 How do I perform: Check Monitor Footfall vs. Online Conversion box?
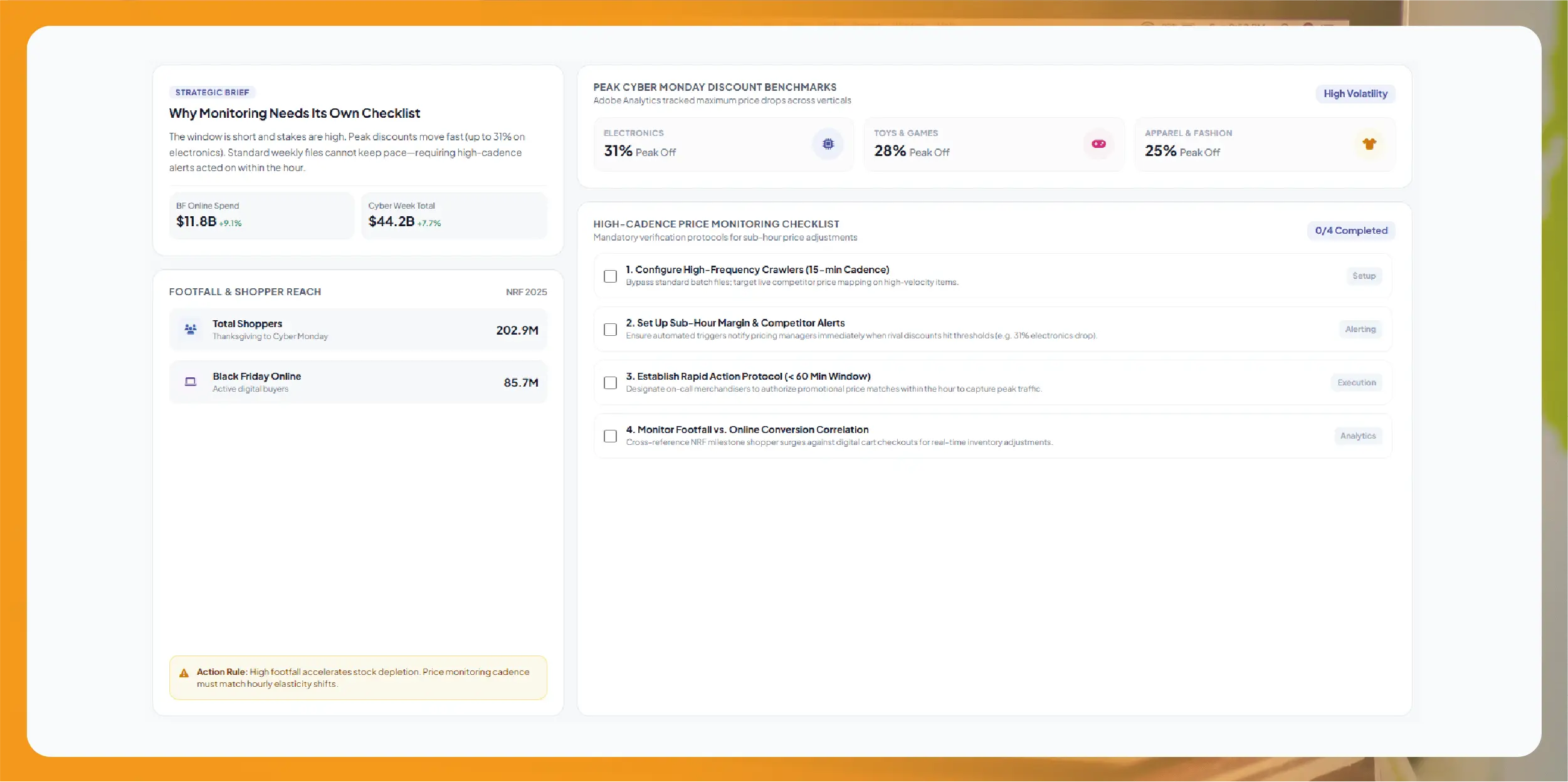[x=610, y=436]
